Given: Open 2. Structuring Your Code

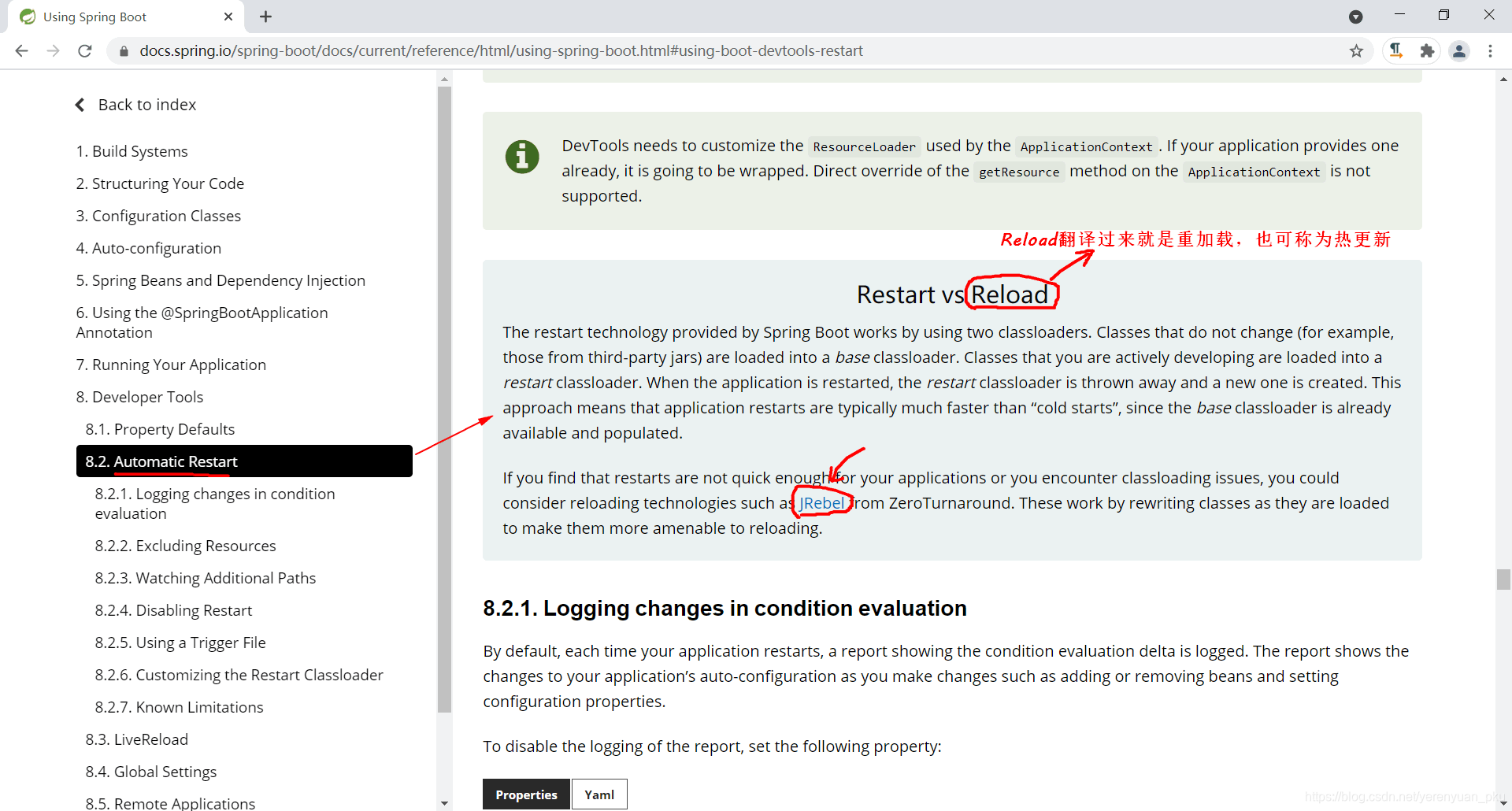Looking at the screenshot, I should click(x=160, y=183).
